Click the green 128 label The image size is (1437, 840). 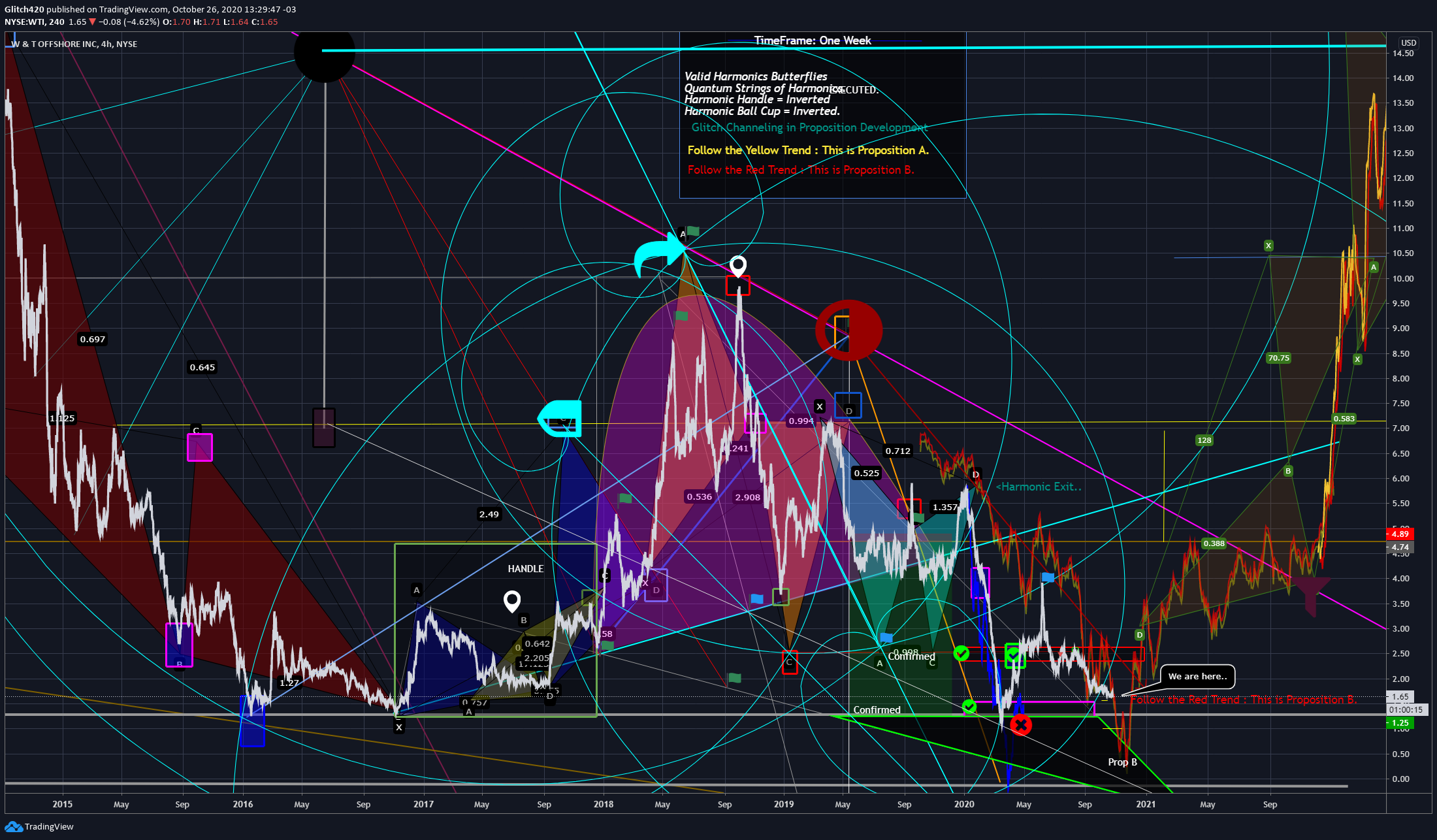(x=1204, y=440)
